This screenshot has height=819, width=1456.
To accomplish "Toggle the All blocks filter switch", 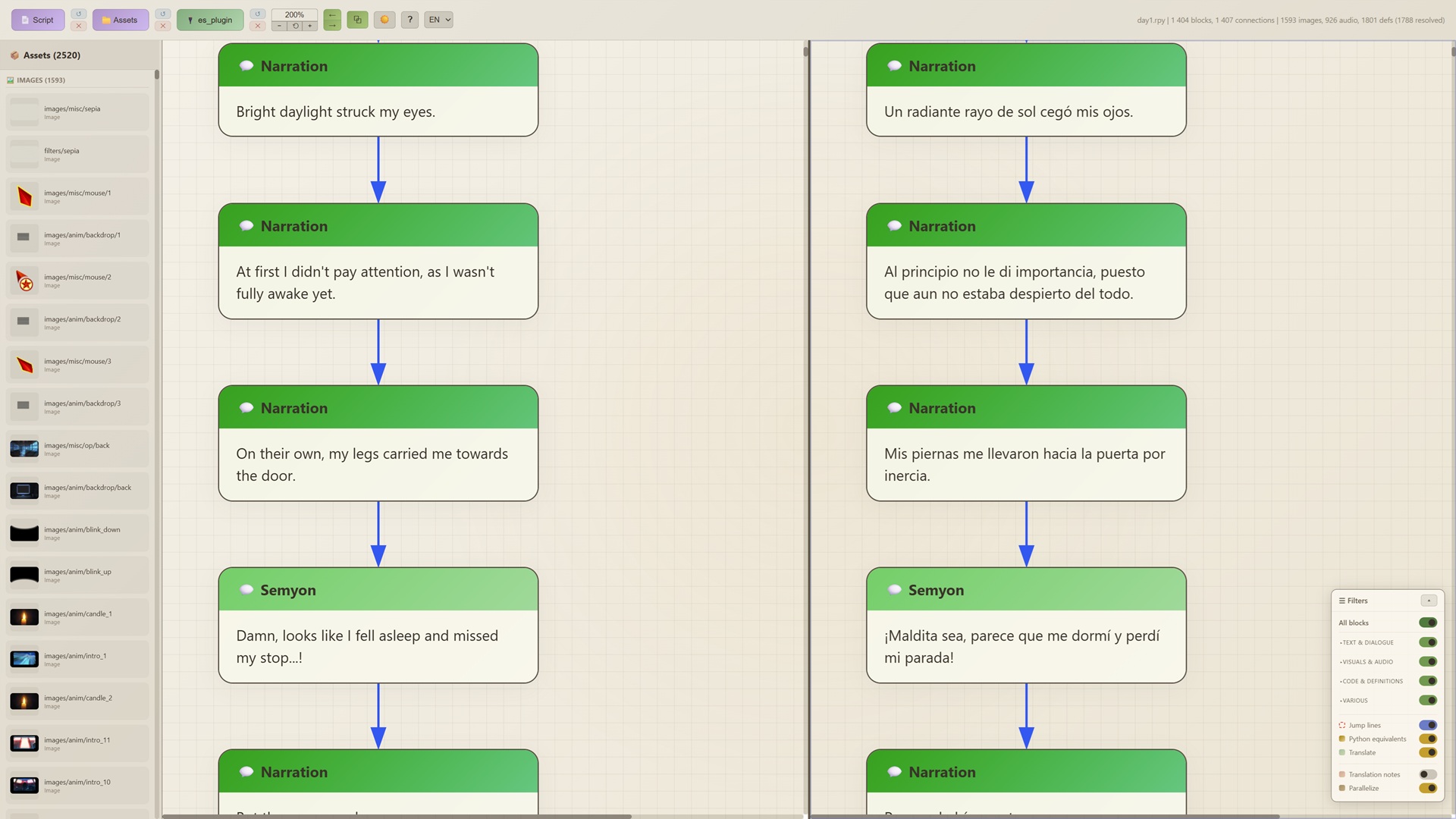I will [x=1428, y=623].
